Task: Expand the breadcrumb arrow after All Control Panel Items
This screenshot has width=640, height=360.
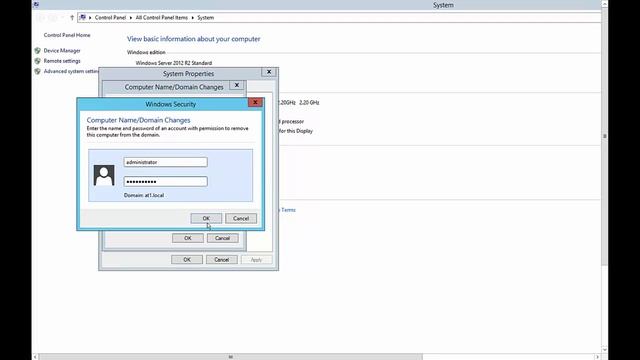Action: coord(193,18)
